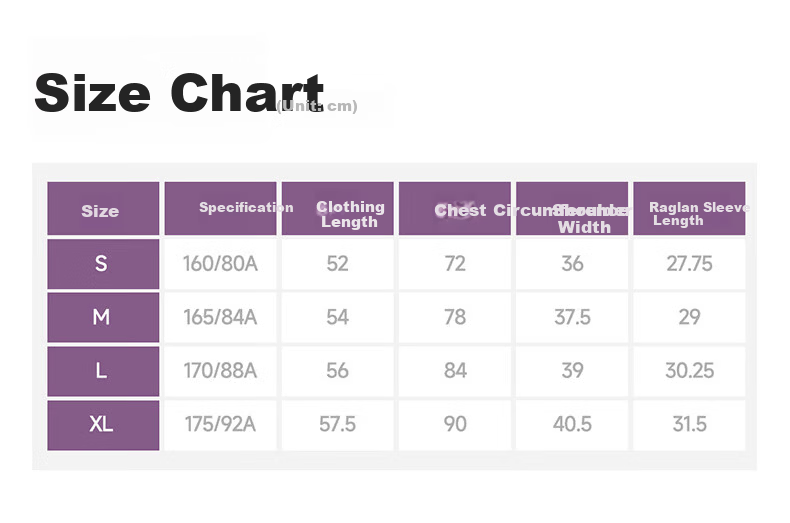Click the Size column header
The image size is (790, 523).
[103, 209]
